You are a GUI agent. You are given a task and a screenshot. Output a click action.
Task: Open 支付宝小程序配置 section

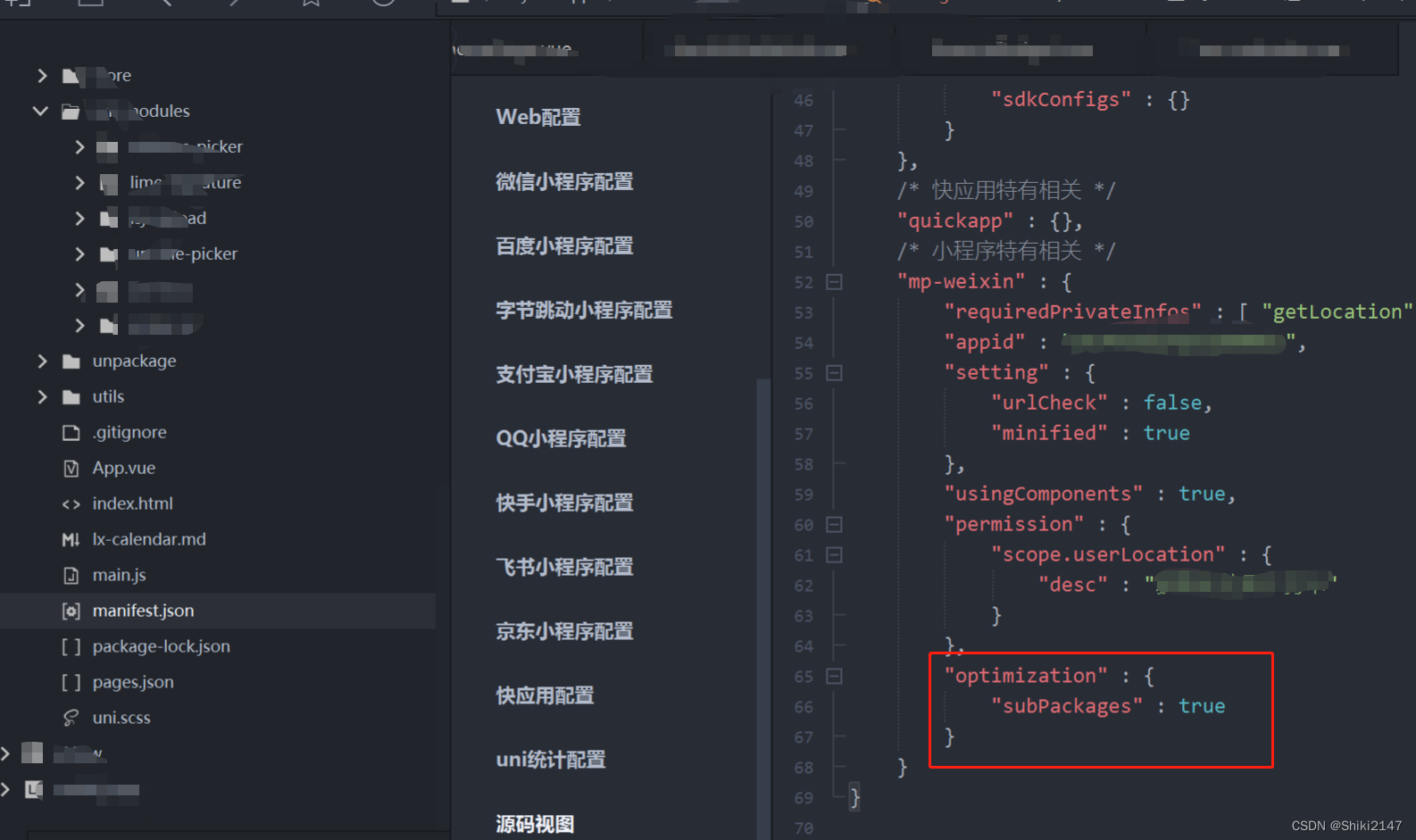click(x=574, y=374)
